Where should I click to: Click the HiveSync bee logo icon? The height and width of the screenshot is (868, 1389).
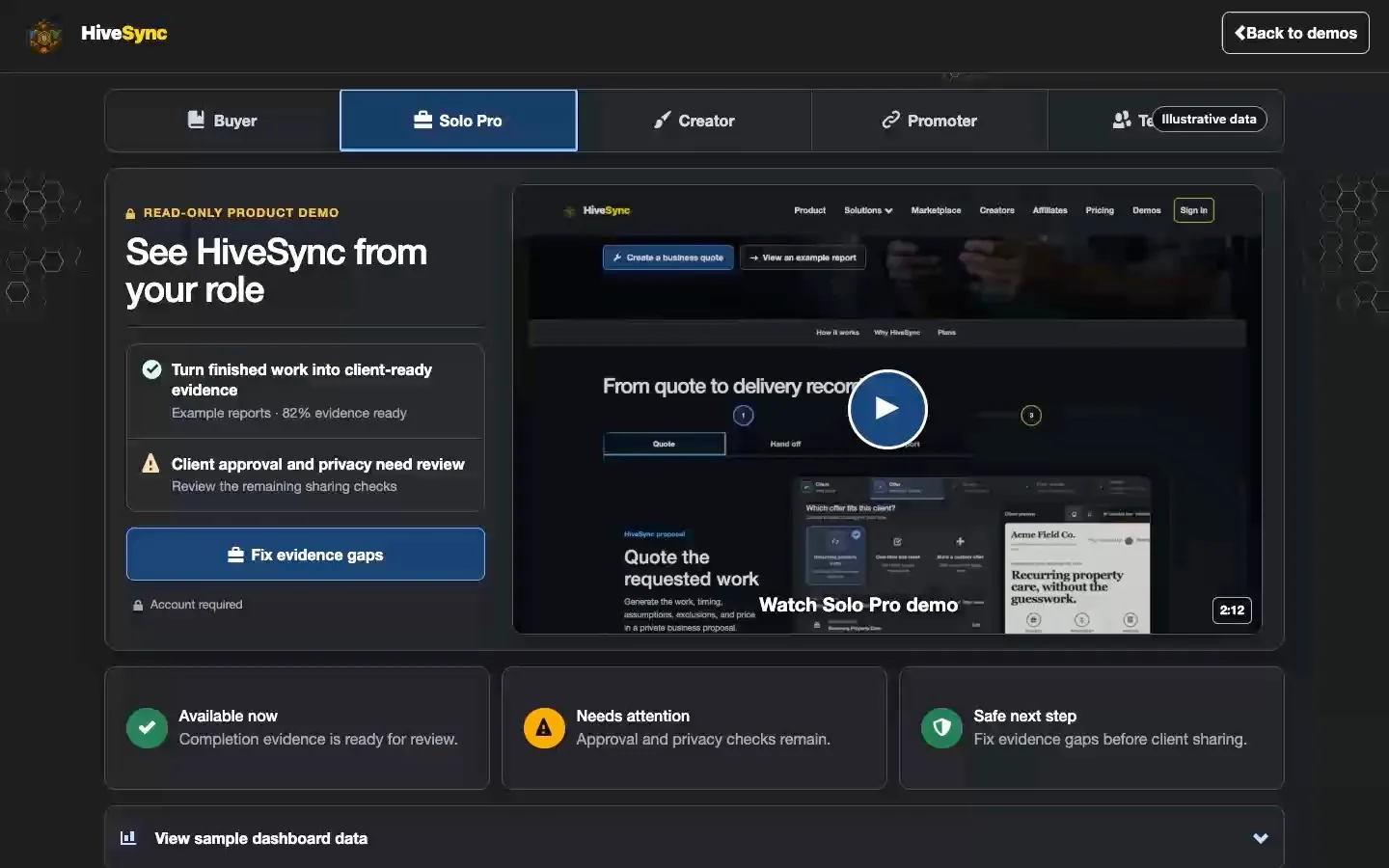pyautogui.click(x=44, y=36)
